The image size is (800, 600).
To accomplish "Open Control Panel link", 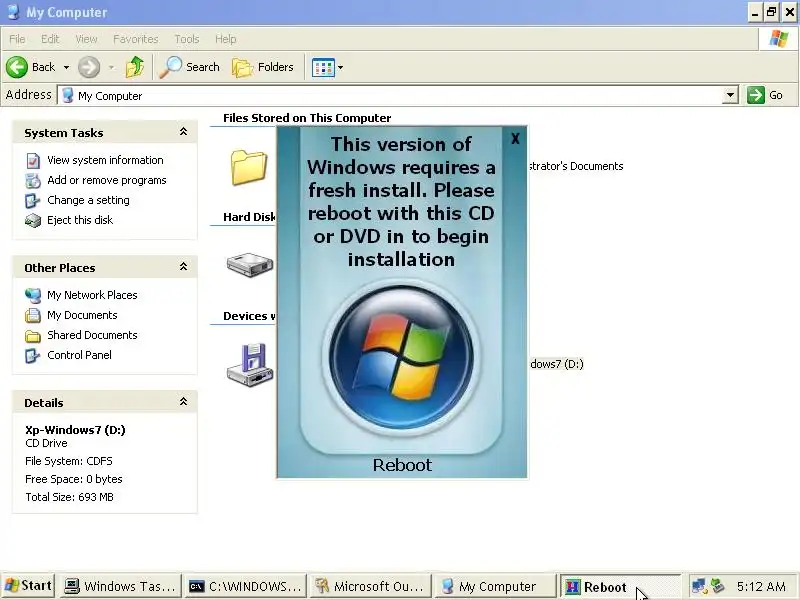I will 79,355.
